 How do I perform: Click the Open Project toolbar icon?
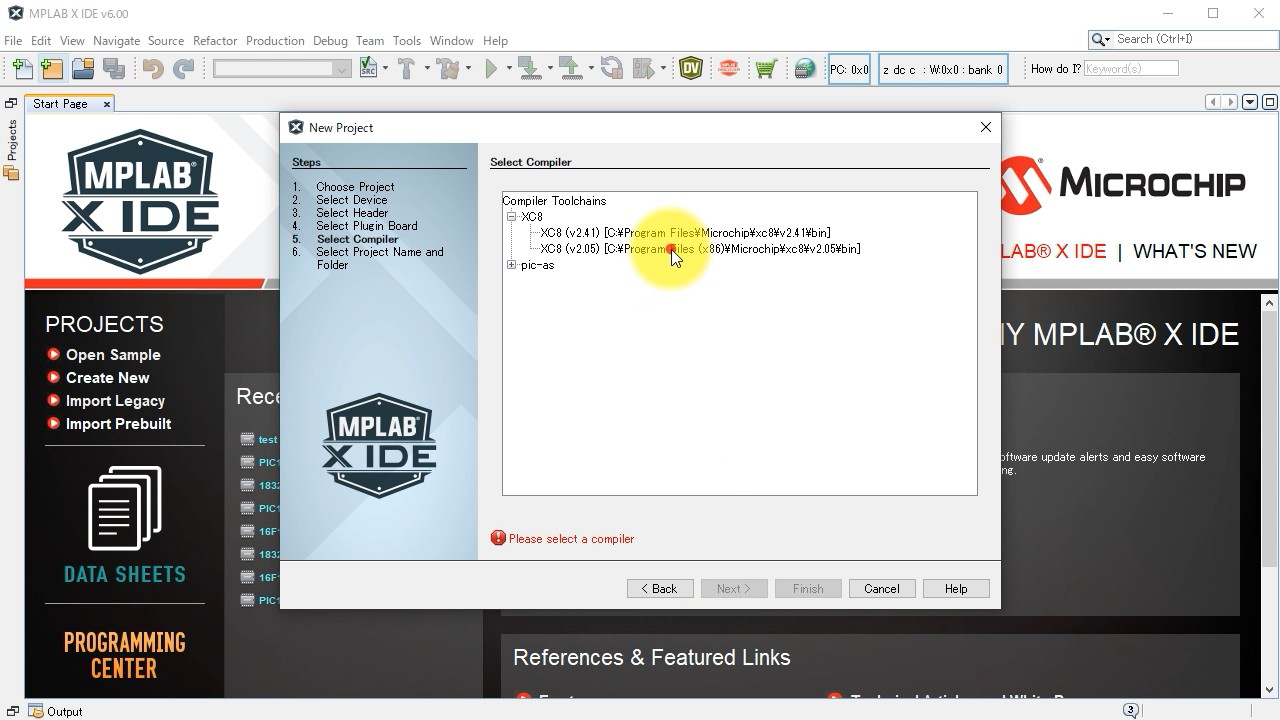click(x=83, y=69)
